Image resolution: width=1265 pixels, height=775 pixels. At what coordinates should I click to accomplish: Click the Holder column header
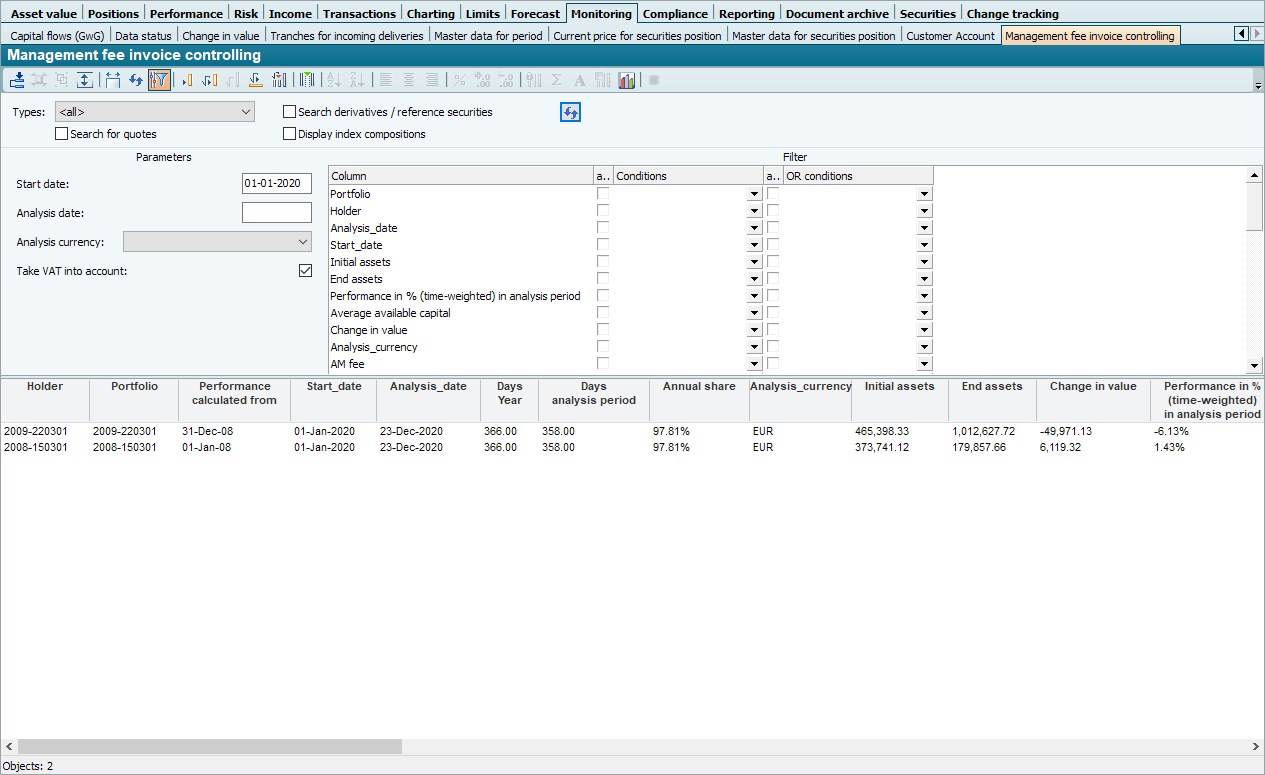coord(44,387)
